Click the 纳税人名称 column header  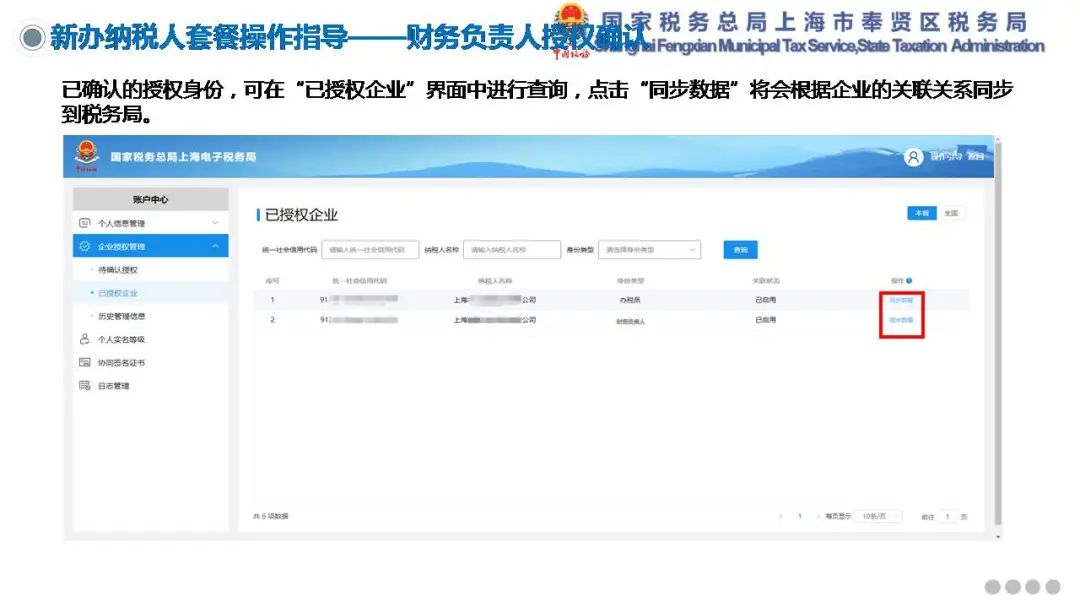pos(495,281)
